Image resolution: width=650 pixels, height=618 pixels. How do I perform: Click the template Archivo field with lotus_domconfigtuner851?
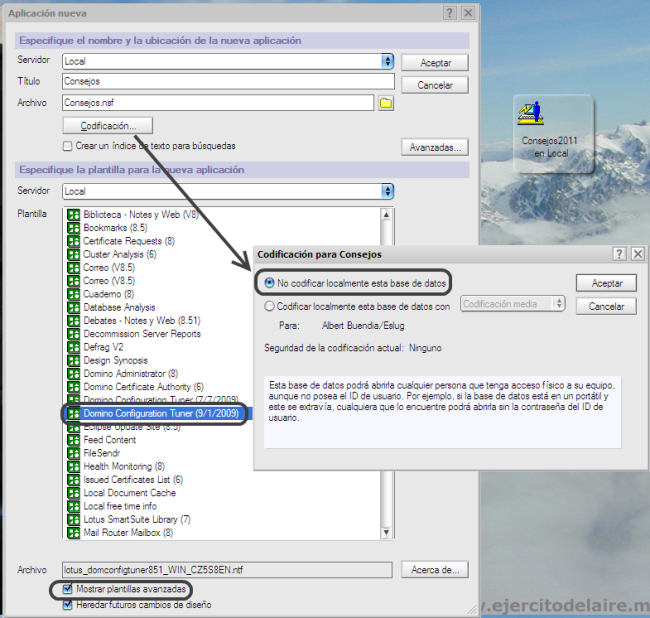point(227,570)
